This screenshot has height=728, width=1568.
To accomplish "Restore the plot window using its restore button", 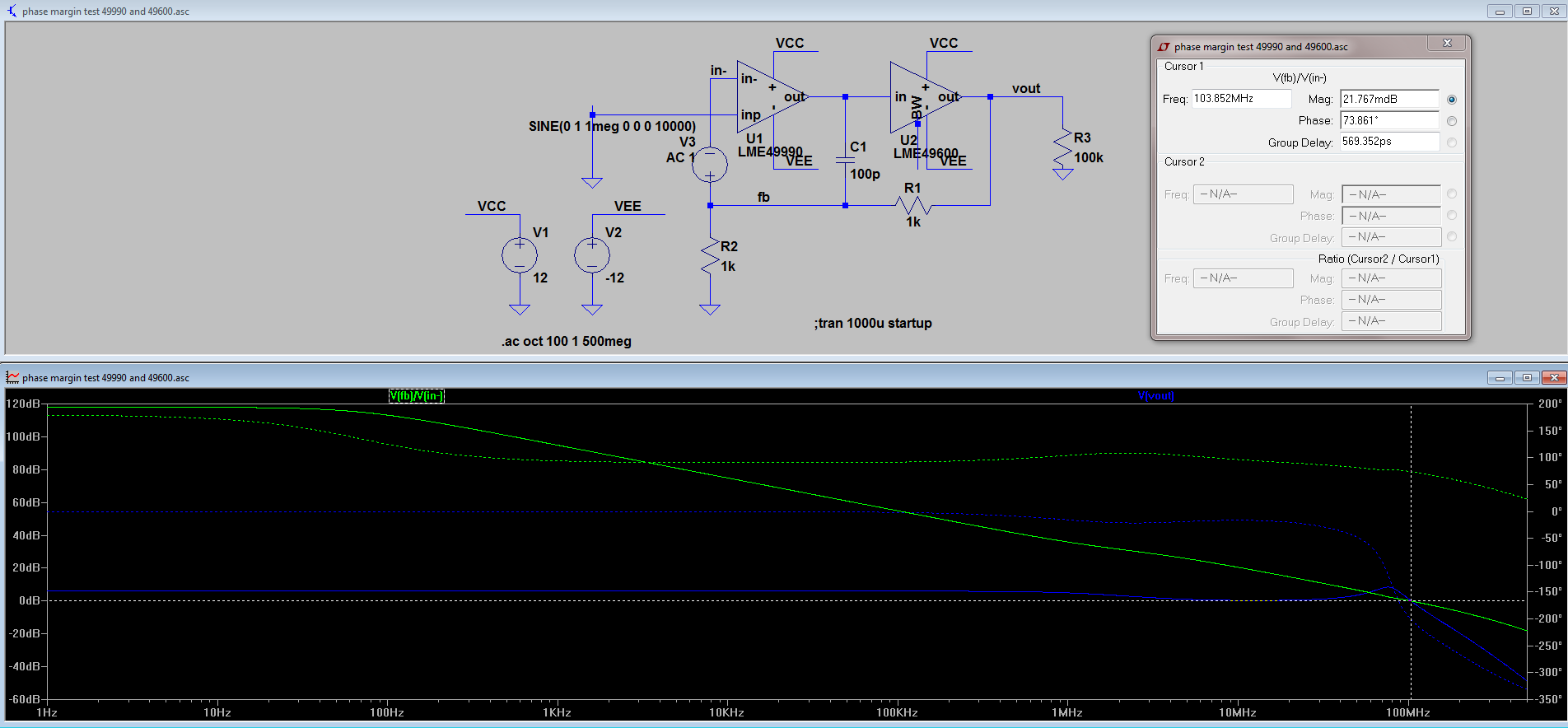I will tap(1527, 377).
